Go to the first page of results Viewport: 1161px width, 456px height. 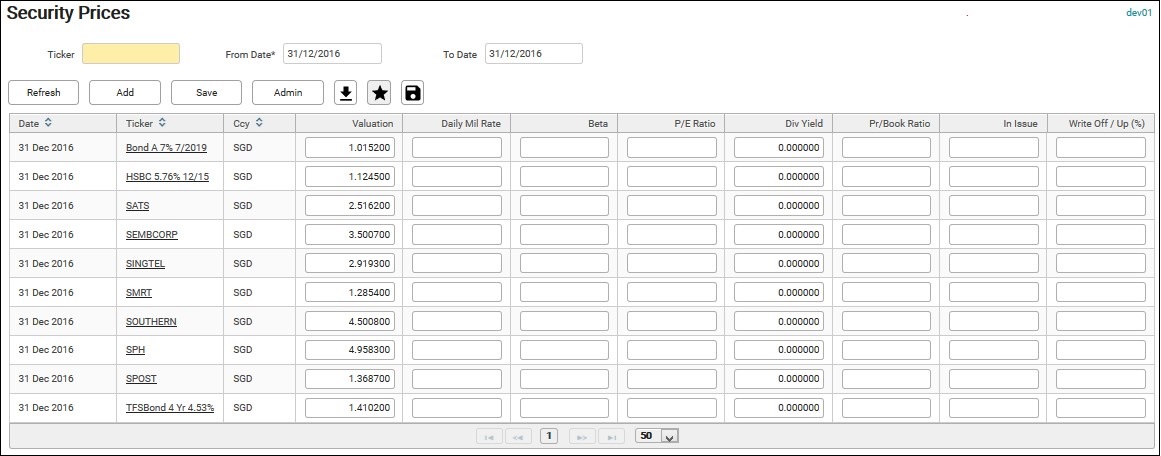click(489, 436)
